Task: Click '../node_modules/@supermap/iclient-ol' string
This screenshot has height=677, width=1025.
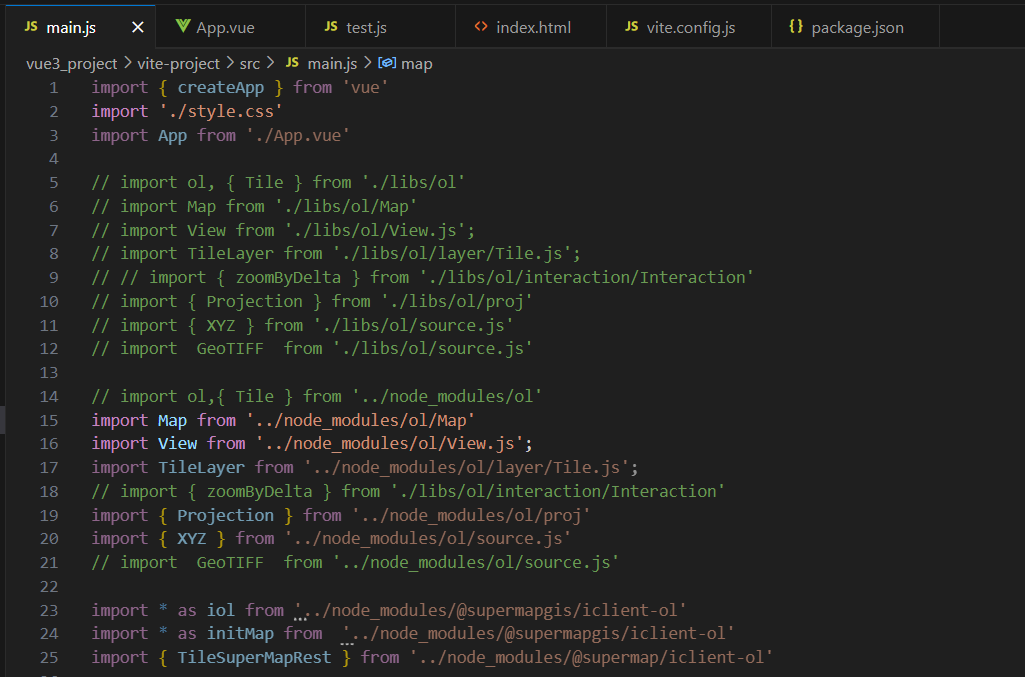Action: coord(591,657)
